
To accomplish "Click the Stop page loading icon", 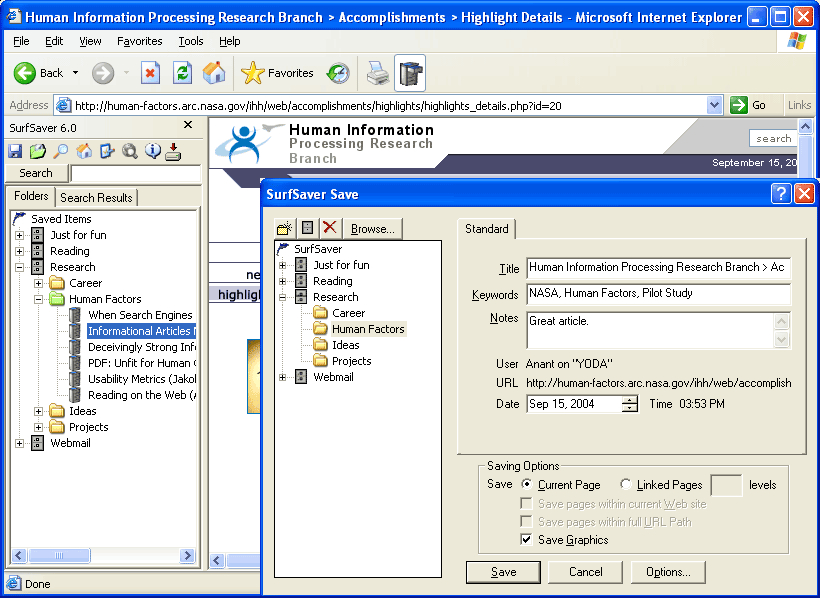I will pyautogui.click(x=150, y=73).
